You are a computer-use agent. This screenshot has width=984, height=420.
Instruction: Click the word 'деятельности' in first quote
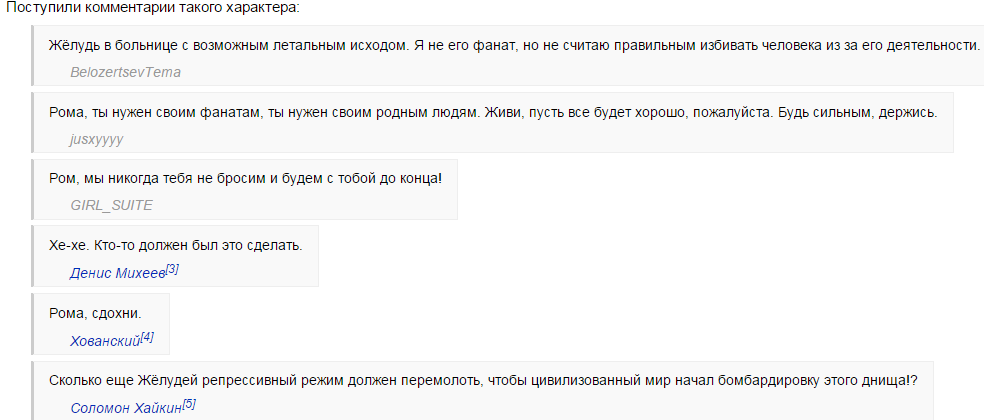(933, 46)
